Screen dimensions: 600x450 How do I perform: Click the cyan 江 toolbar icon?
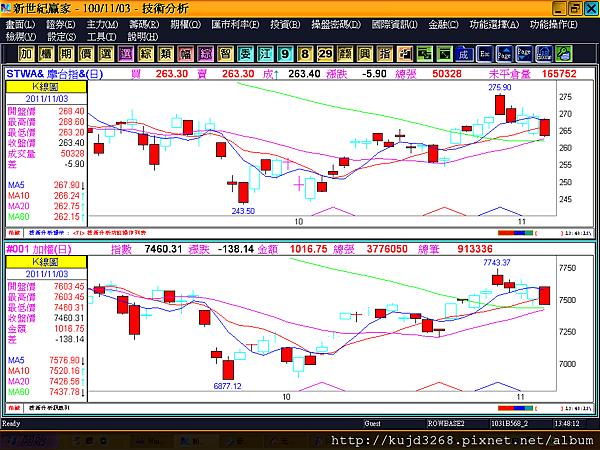pos(265,54)
